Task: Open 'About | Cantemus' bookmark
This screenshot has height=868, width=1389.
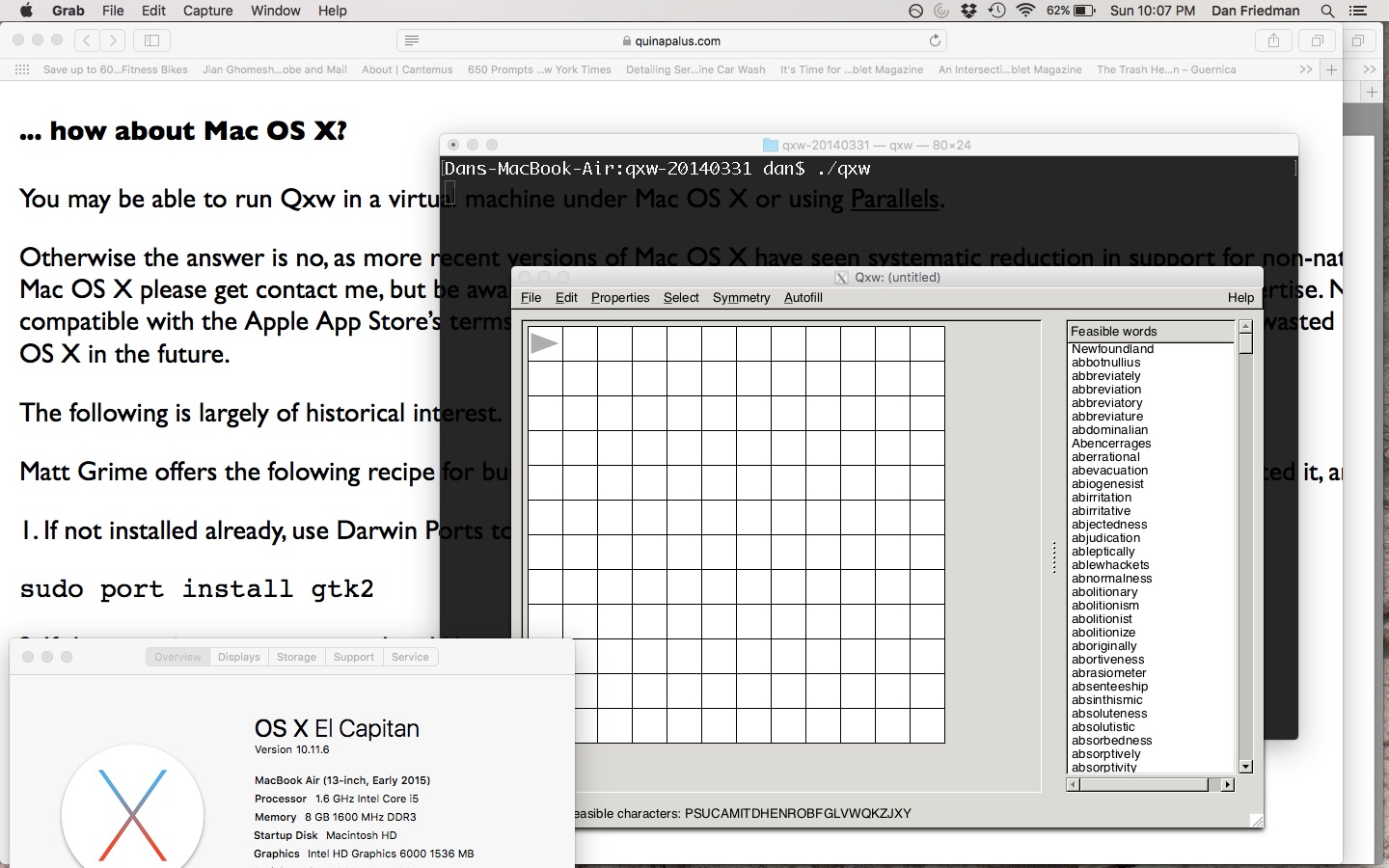Action: tap(407, 69)
